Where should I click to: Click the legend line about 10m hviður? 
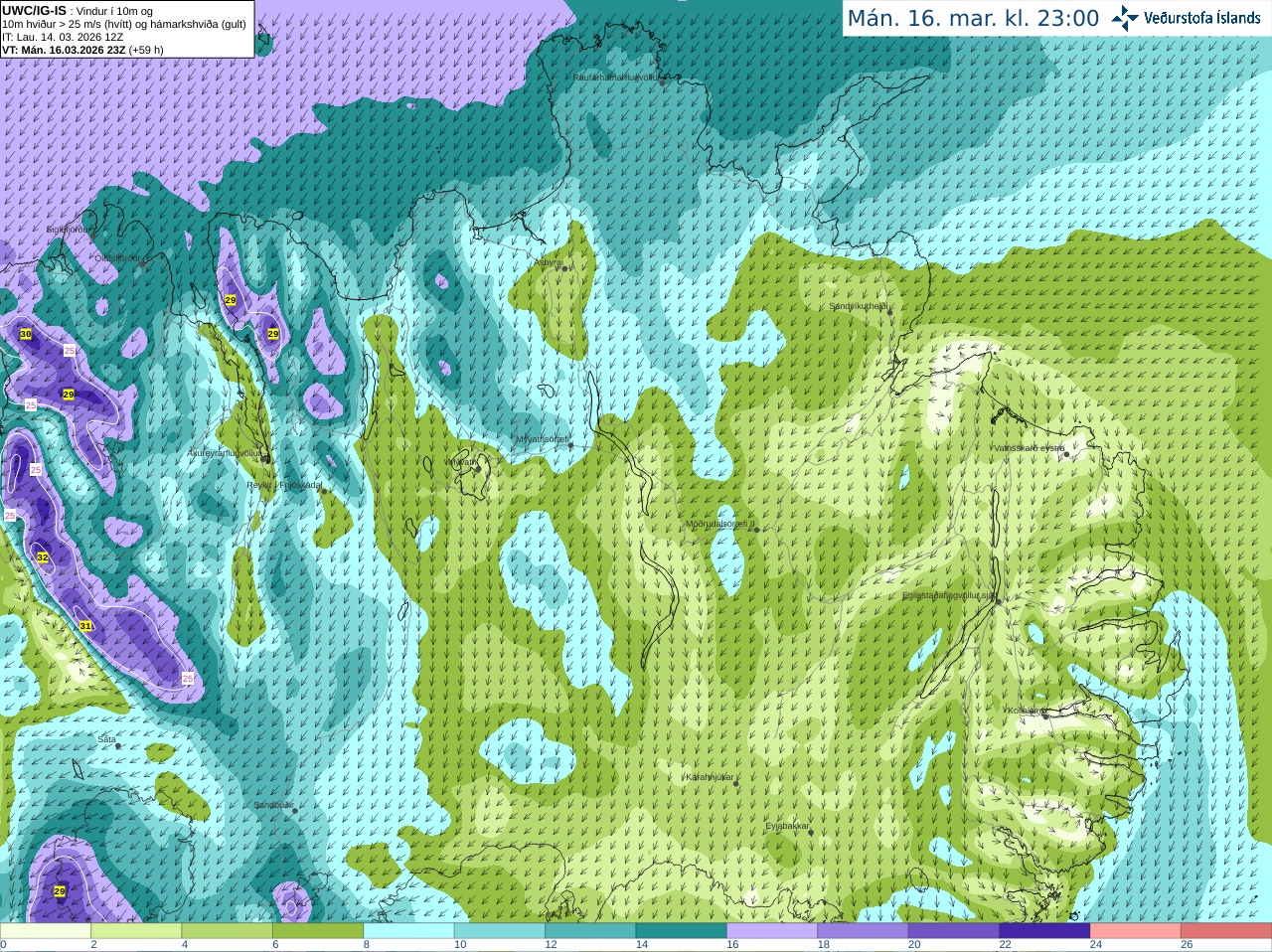(124, 24)
